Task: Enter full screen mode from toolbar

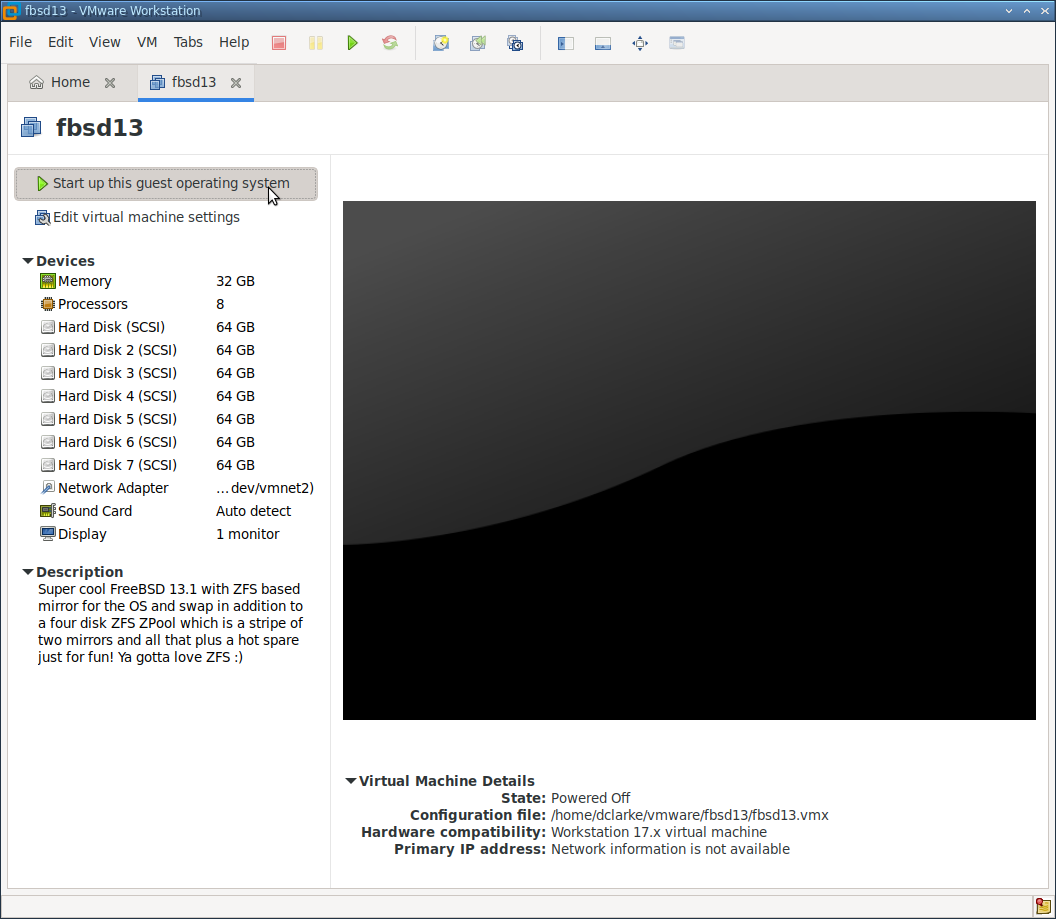Action: [640, 43]
